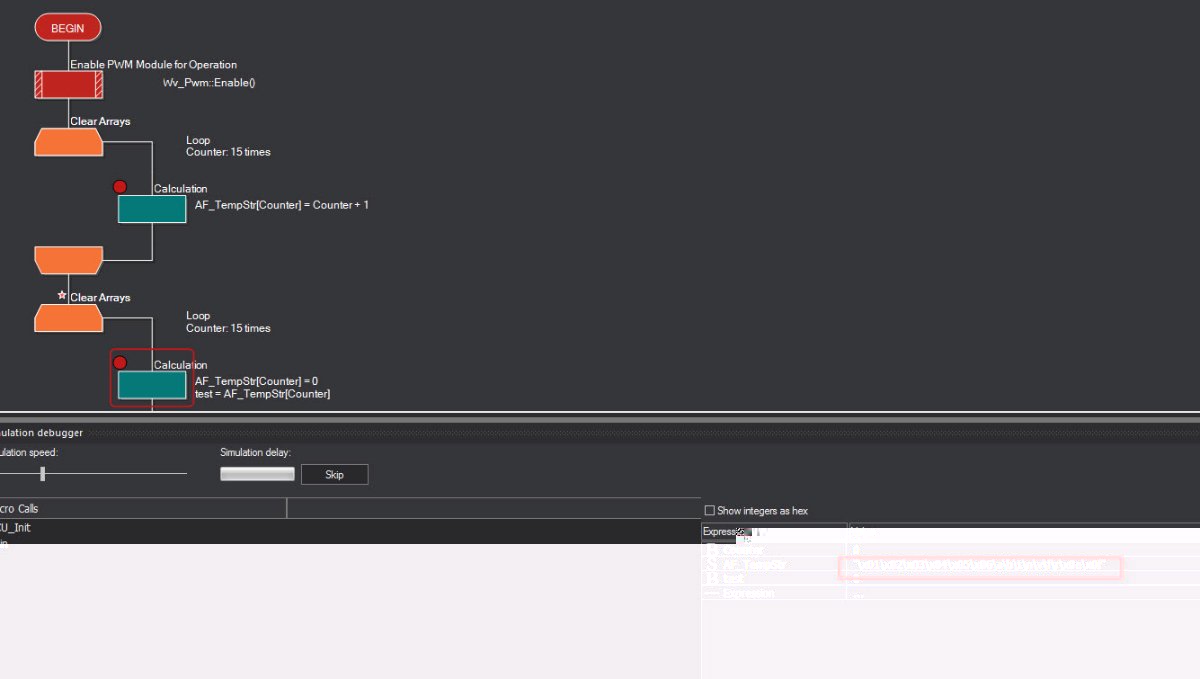Click the Simulation speed slider handle
Image resolution: width=1200 pixels, height=679 pixels.
[42, 473]
